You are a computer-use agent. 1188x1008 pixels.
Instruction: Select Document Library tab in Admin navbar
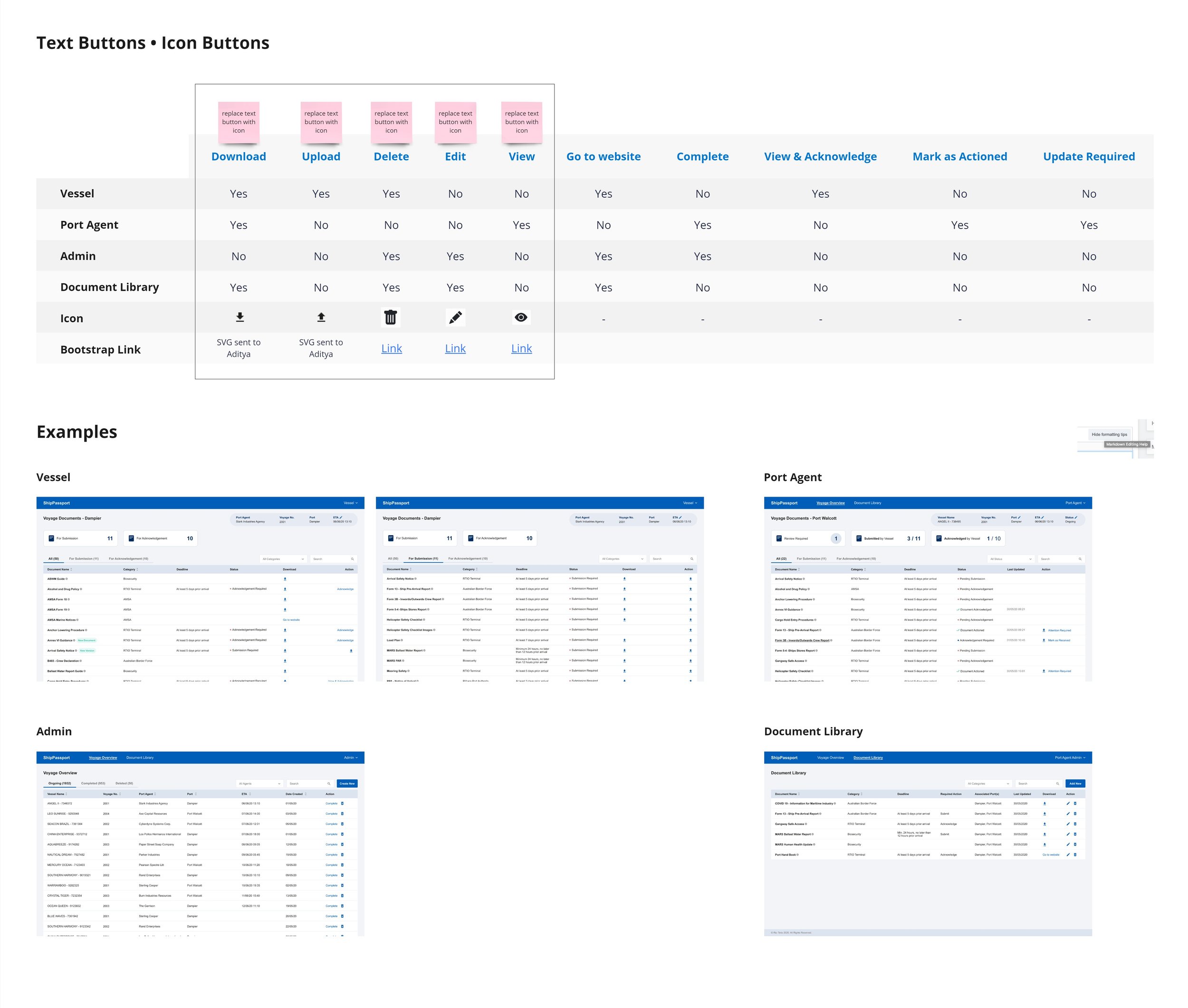(x=140, y=758)
